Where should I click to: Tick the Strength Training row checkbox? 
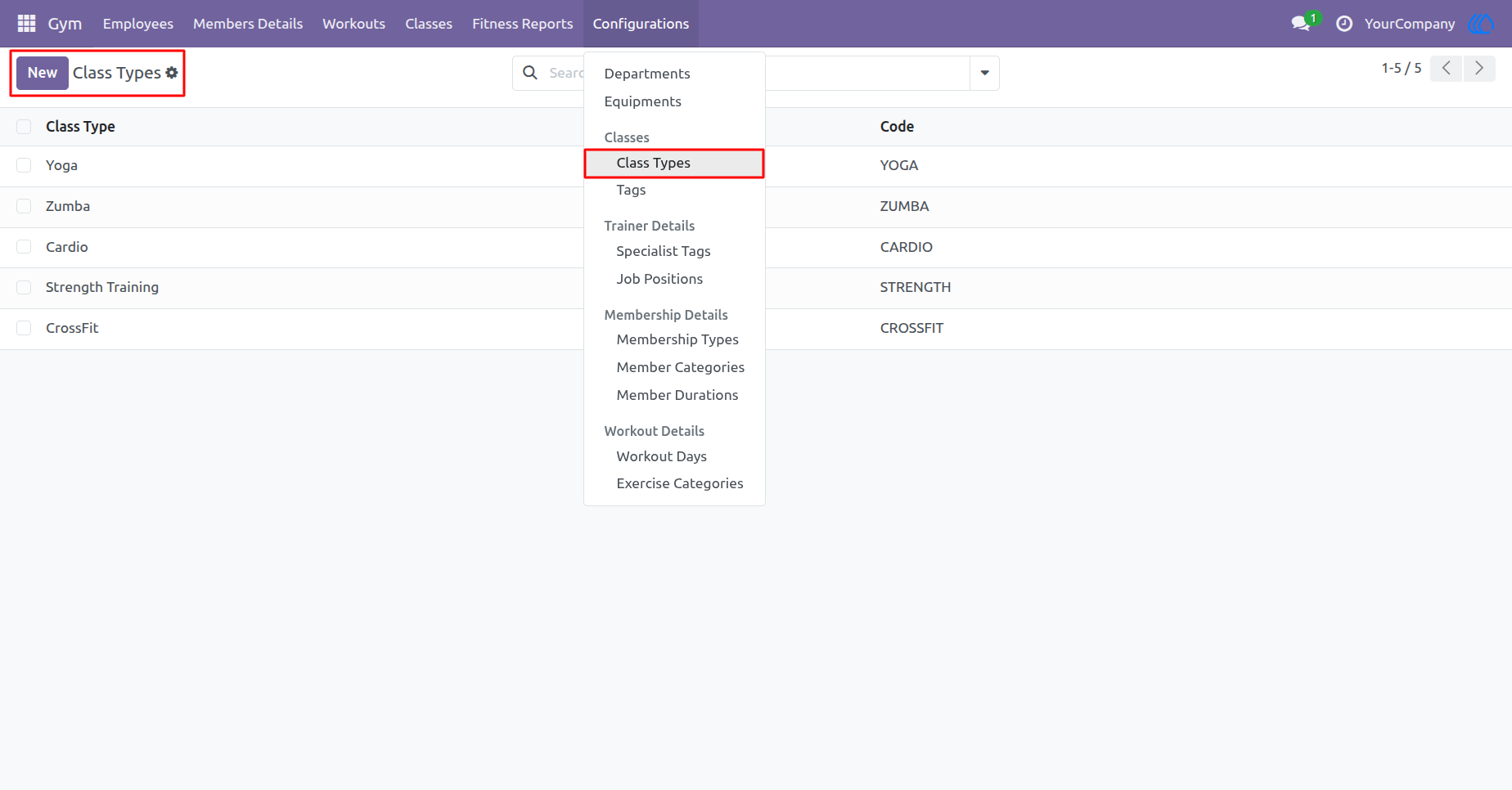[24, 287]
